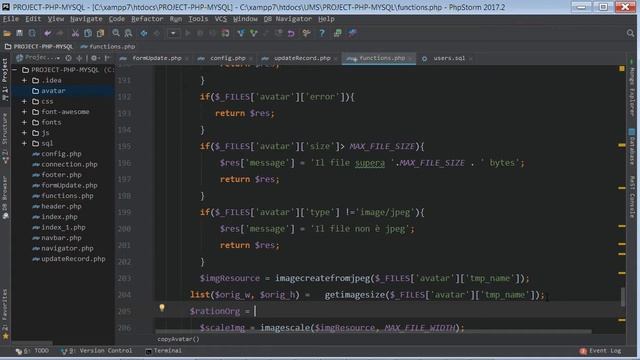Viewport: 640px width, 360px height.
Task: Expand the js folder
Action: [x=24, y=133]
